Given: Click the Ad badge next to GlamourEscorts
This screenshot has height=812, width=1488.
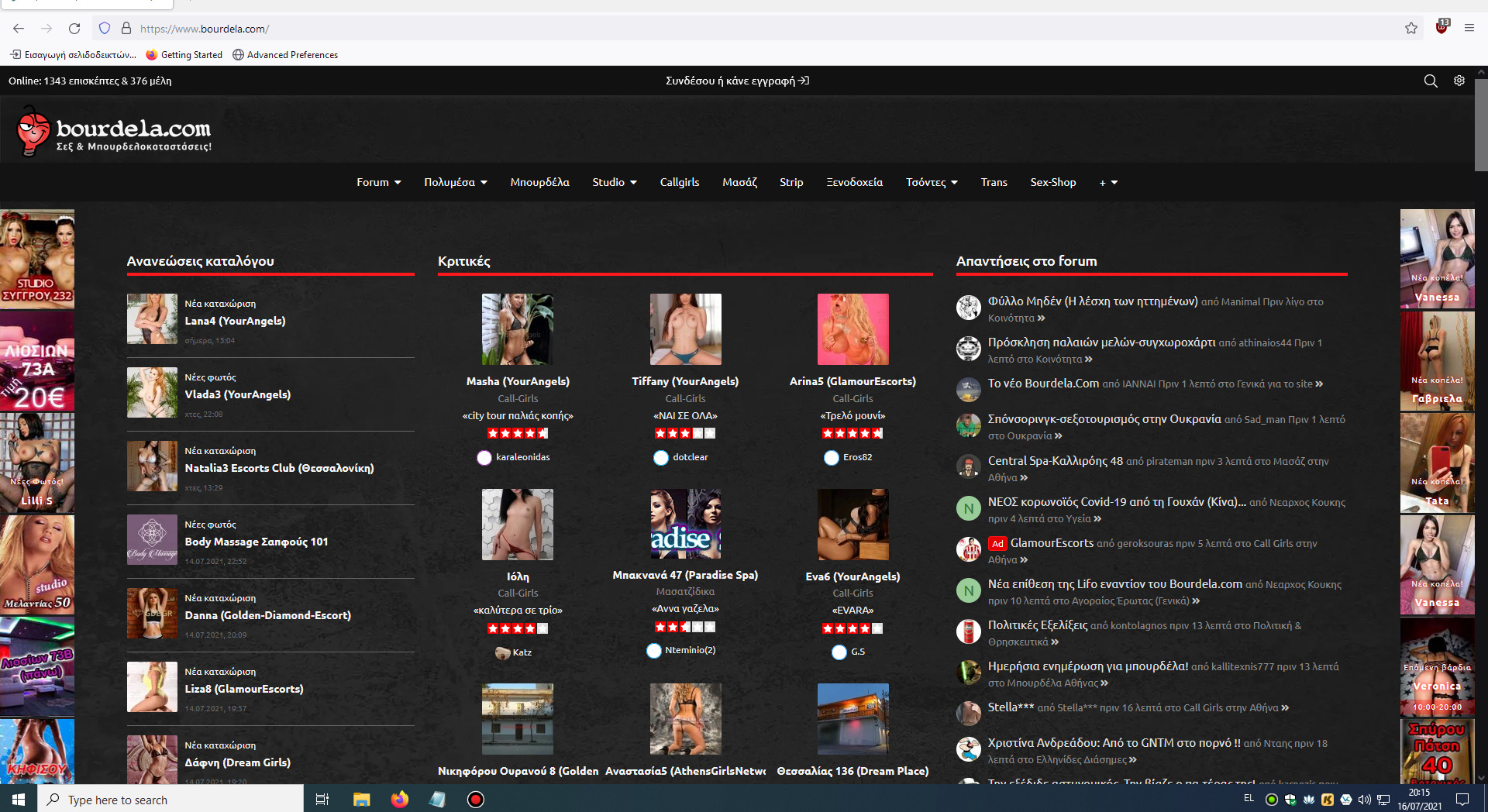Looking at the screenshot, I should pyautogui.click(x=997, y=544).
